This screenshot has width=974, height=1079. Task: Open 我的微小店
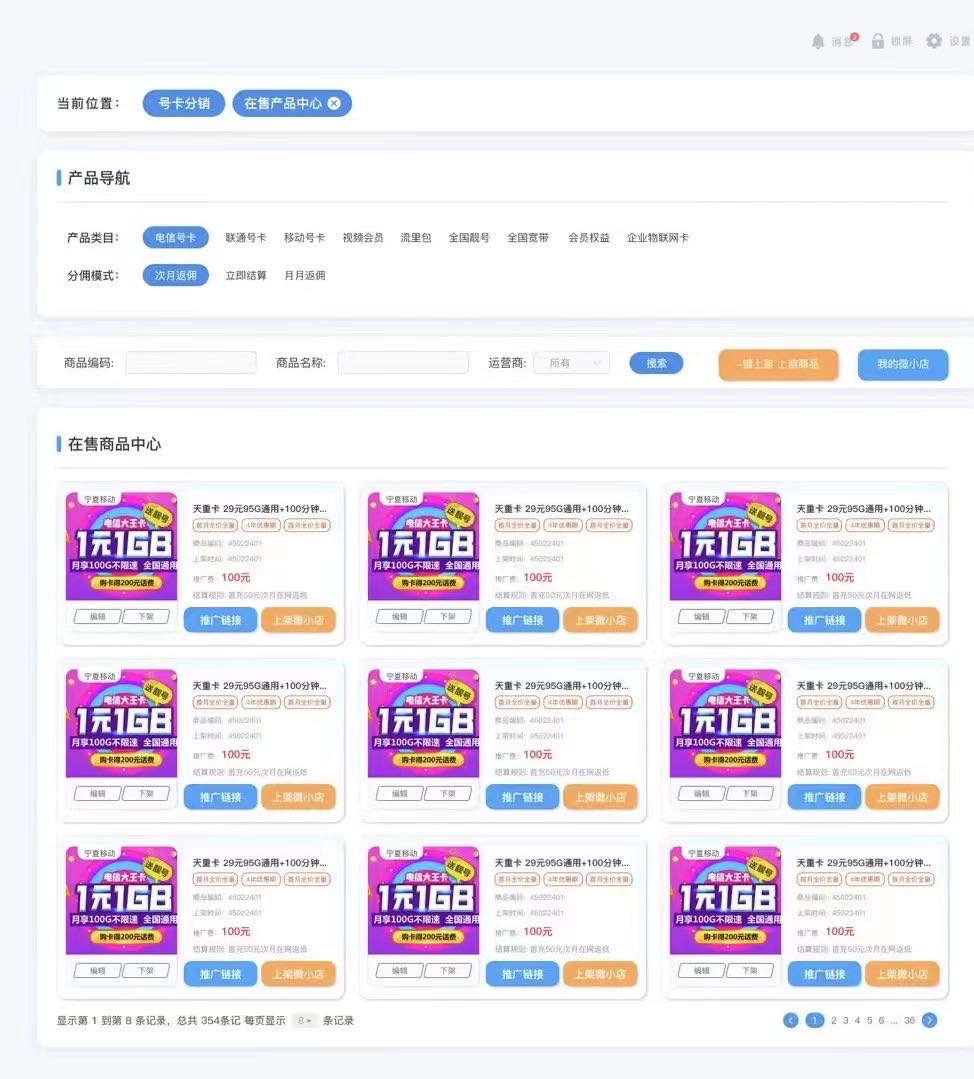(x=903, y=364)
